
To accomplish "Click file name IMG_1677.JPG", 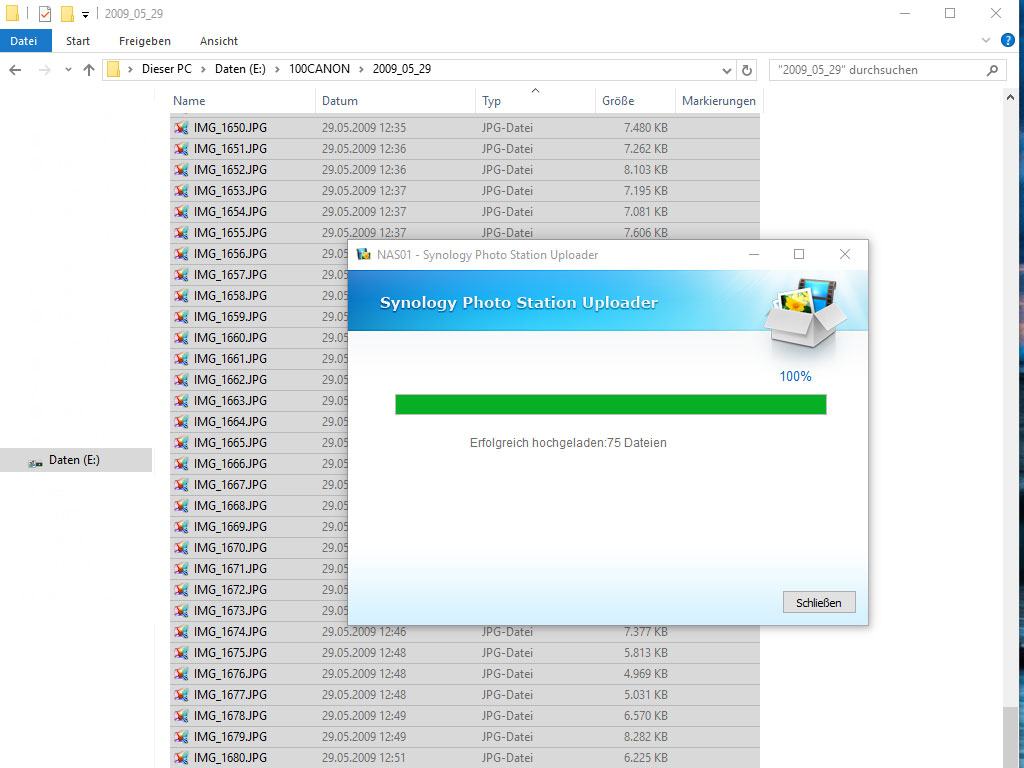I will (x=230, y=694).
